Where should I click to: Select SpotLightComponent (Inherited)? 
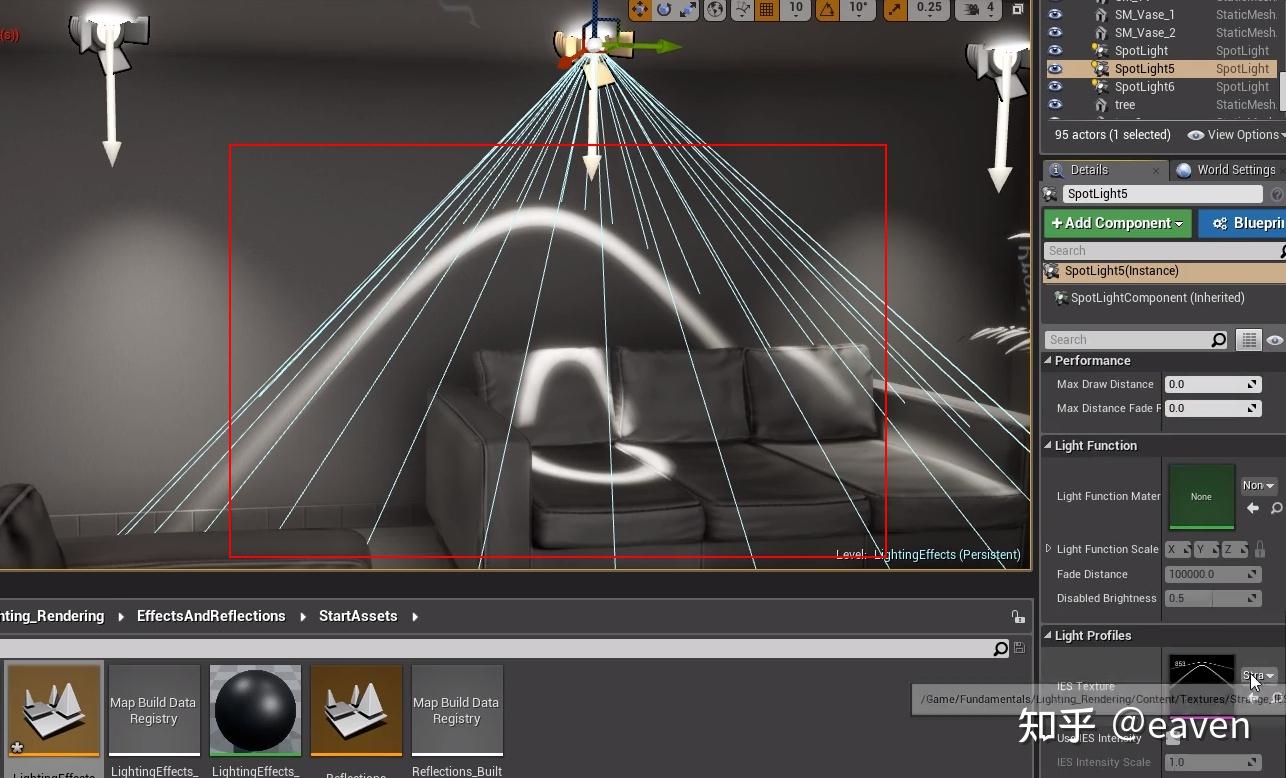click(x=1157, y=298)
